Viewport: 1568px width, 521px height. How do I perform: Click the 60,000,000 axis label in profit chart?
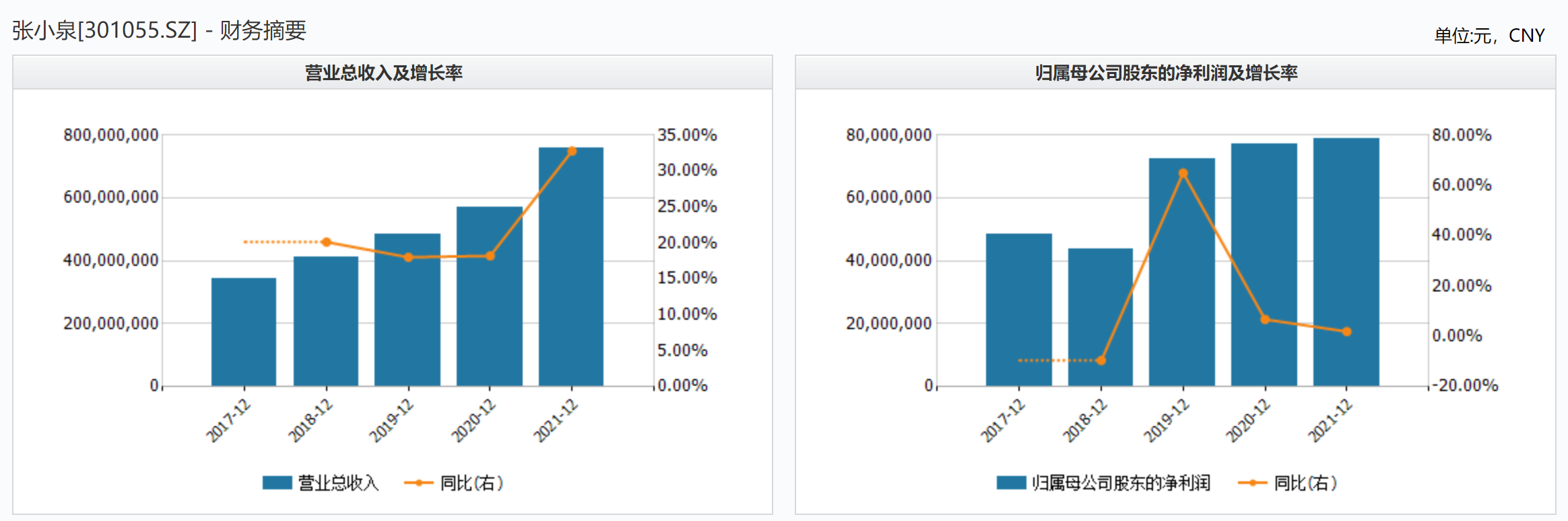click(889, 197)
